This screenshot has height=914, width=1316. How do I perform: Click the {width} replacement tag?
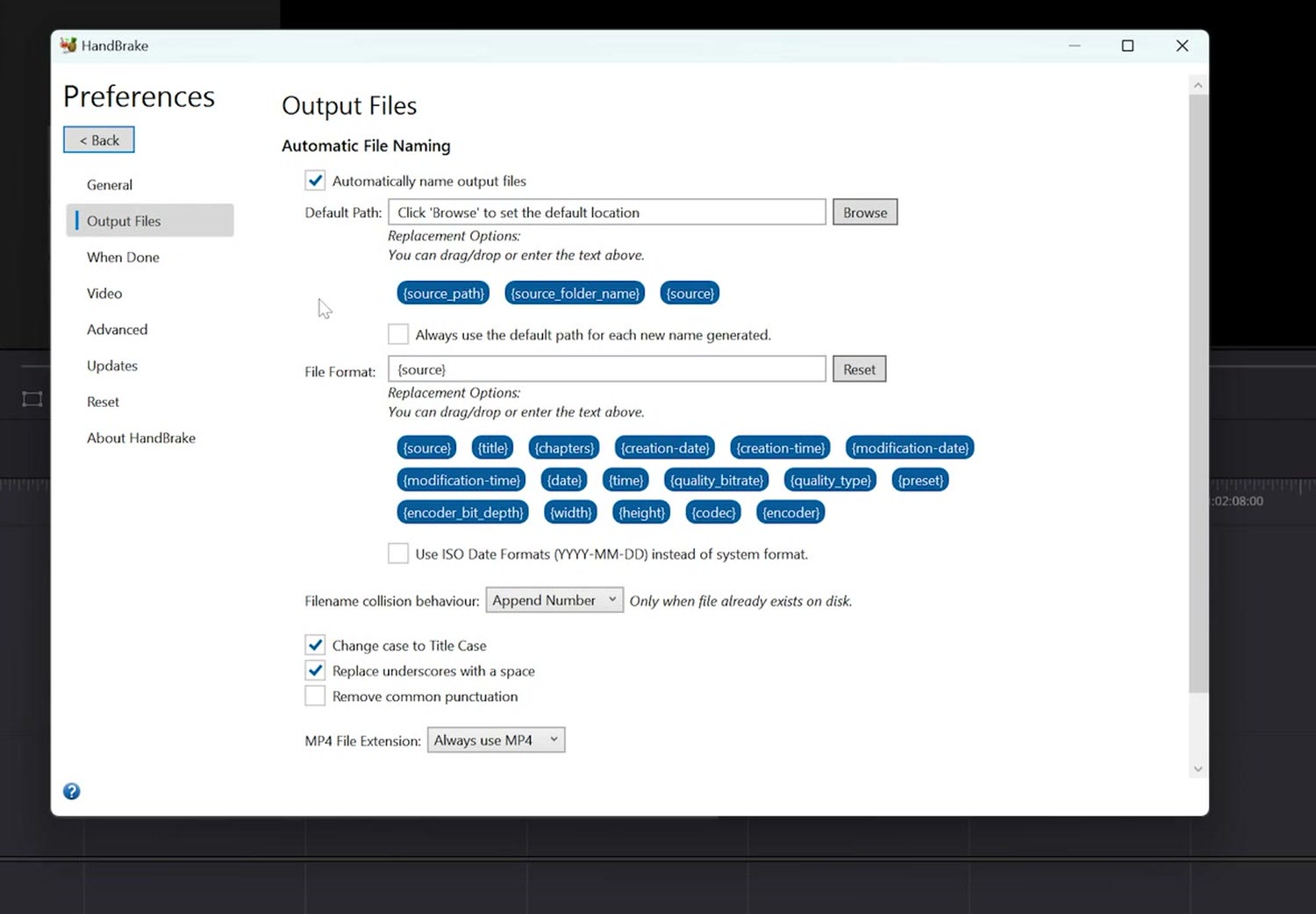coord(571,512)
